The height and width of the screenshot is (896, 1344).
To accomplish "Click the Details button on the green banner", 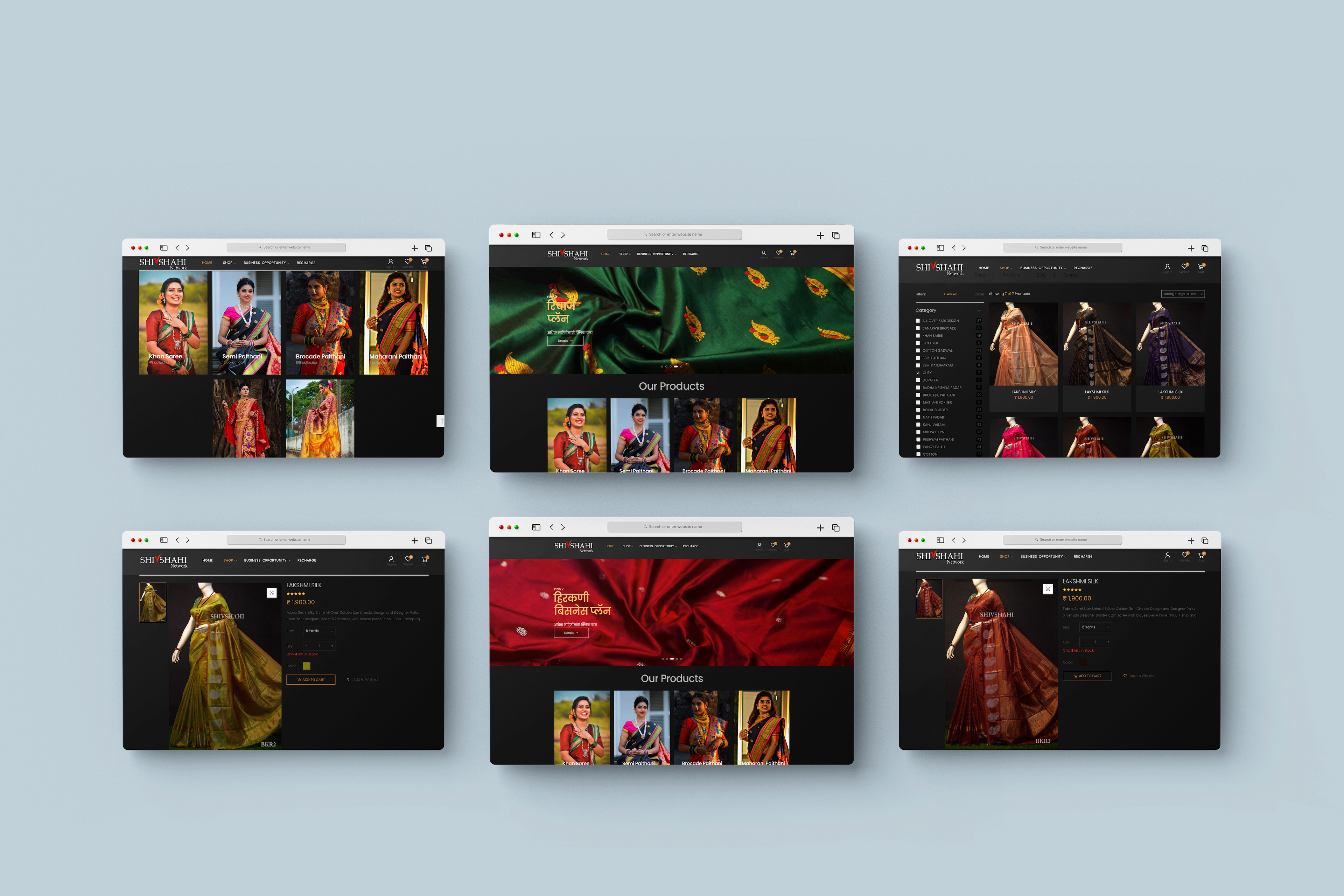I will point(565,341).
